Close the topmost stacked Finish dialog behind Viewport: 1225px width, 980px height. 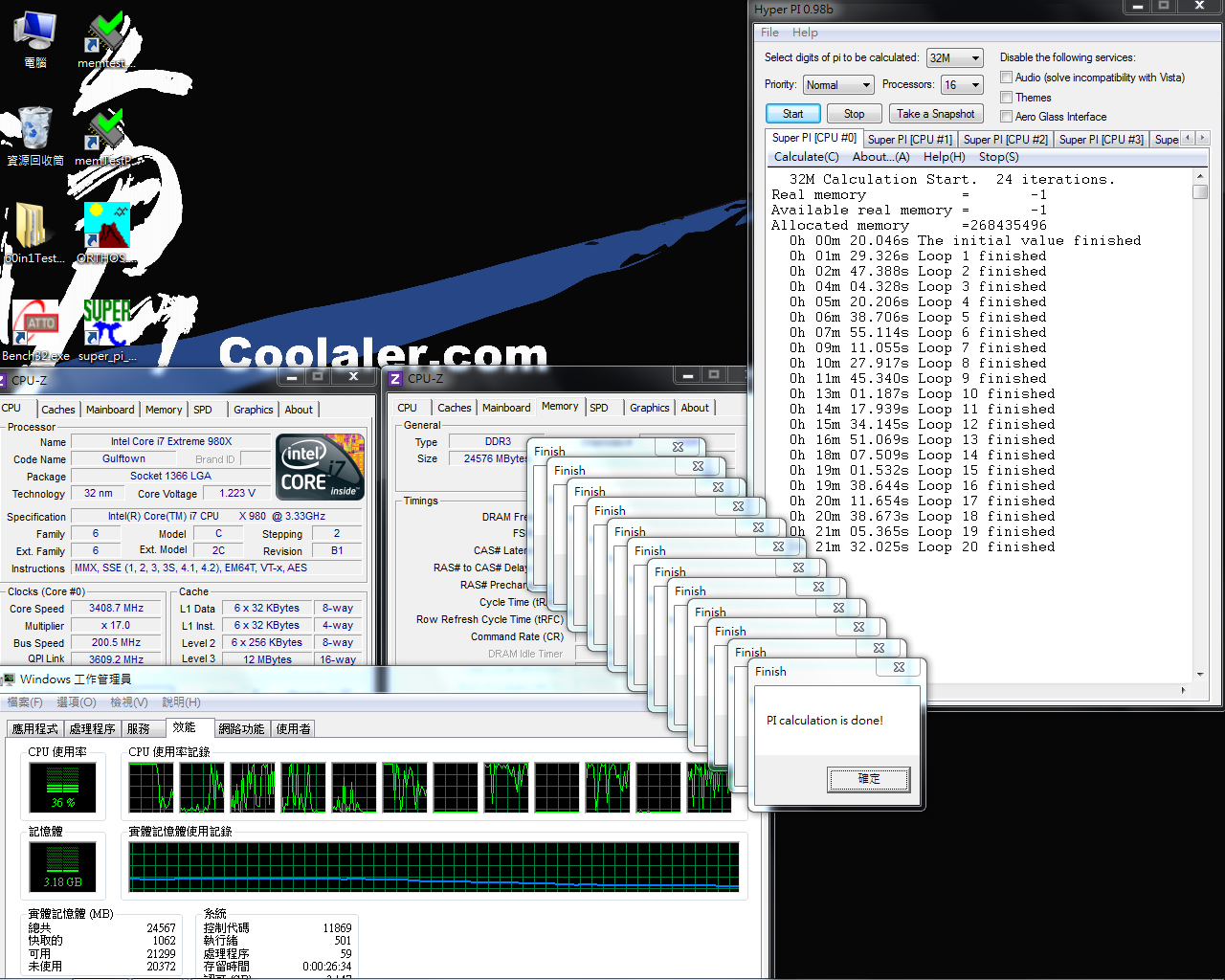pos(678,447)
